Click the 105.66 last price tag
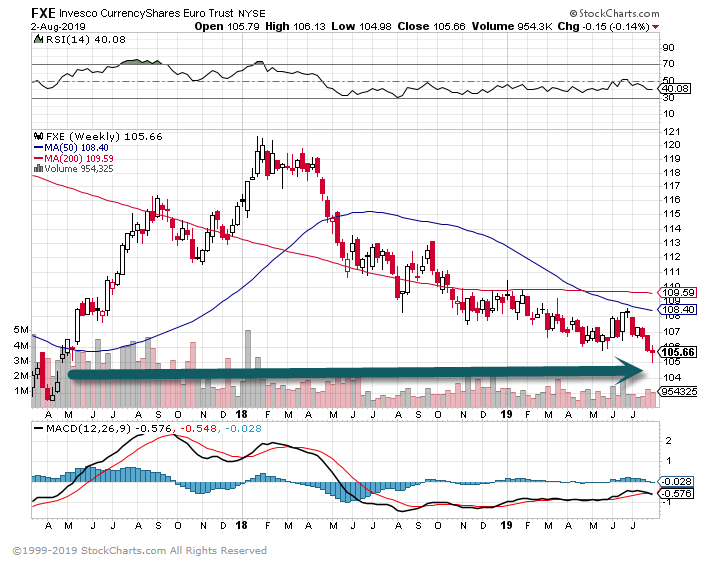The image size is (723, 562). [x=678, y=352]
